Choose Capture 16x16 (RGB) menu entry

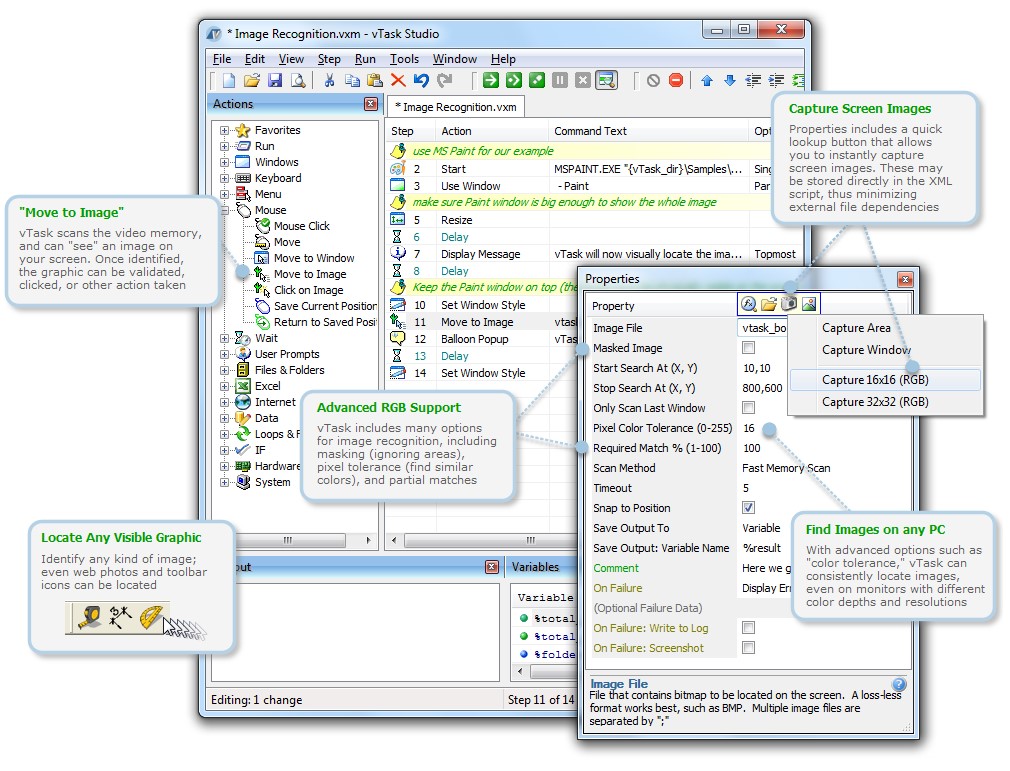pos(885,380)
